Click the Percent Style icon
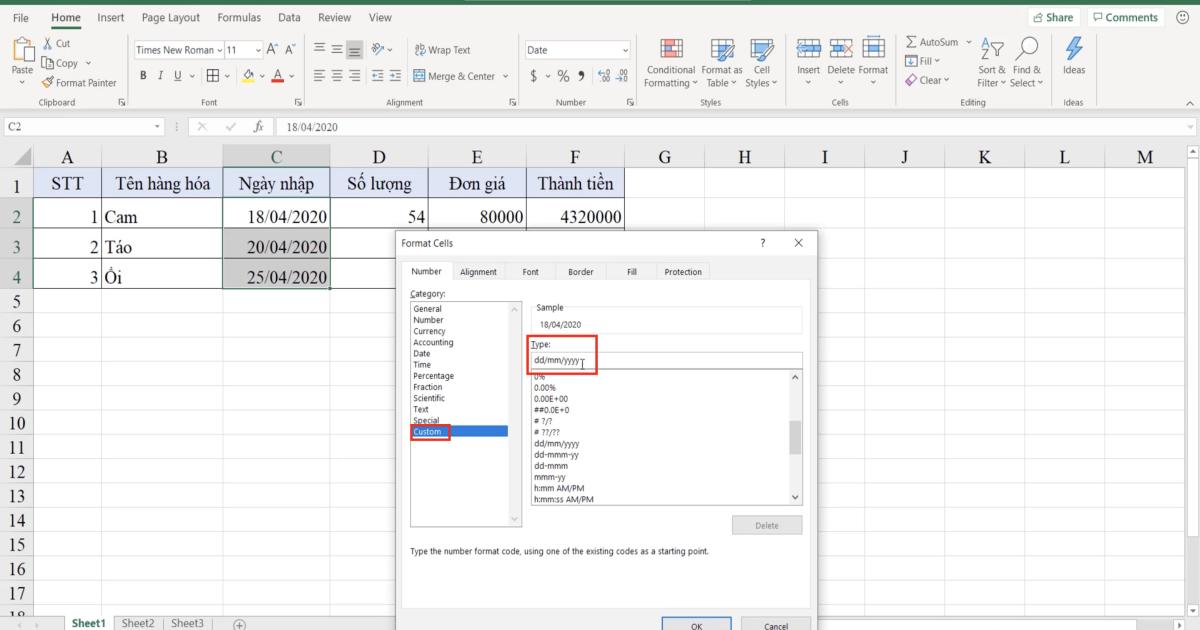 [x=563, y=74]
